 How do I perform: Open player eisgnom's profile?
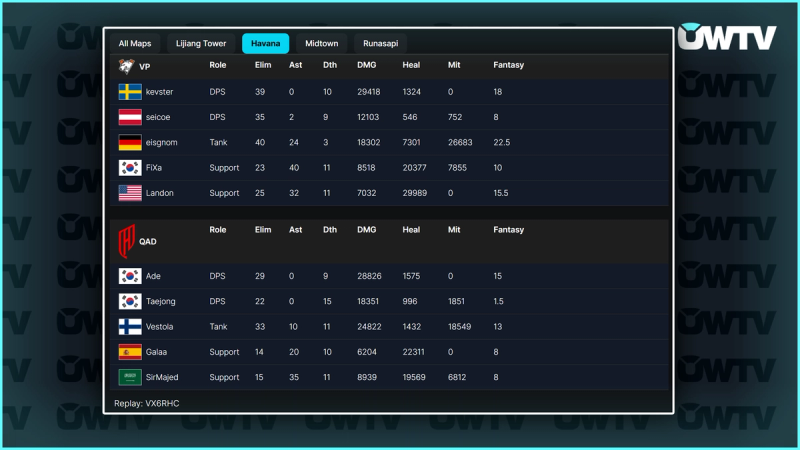[x=161, y=142]
